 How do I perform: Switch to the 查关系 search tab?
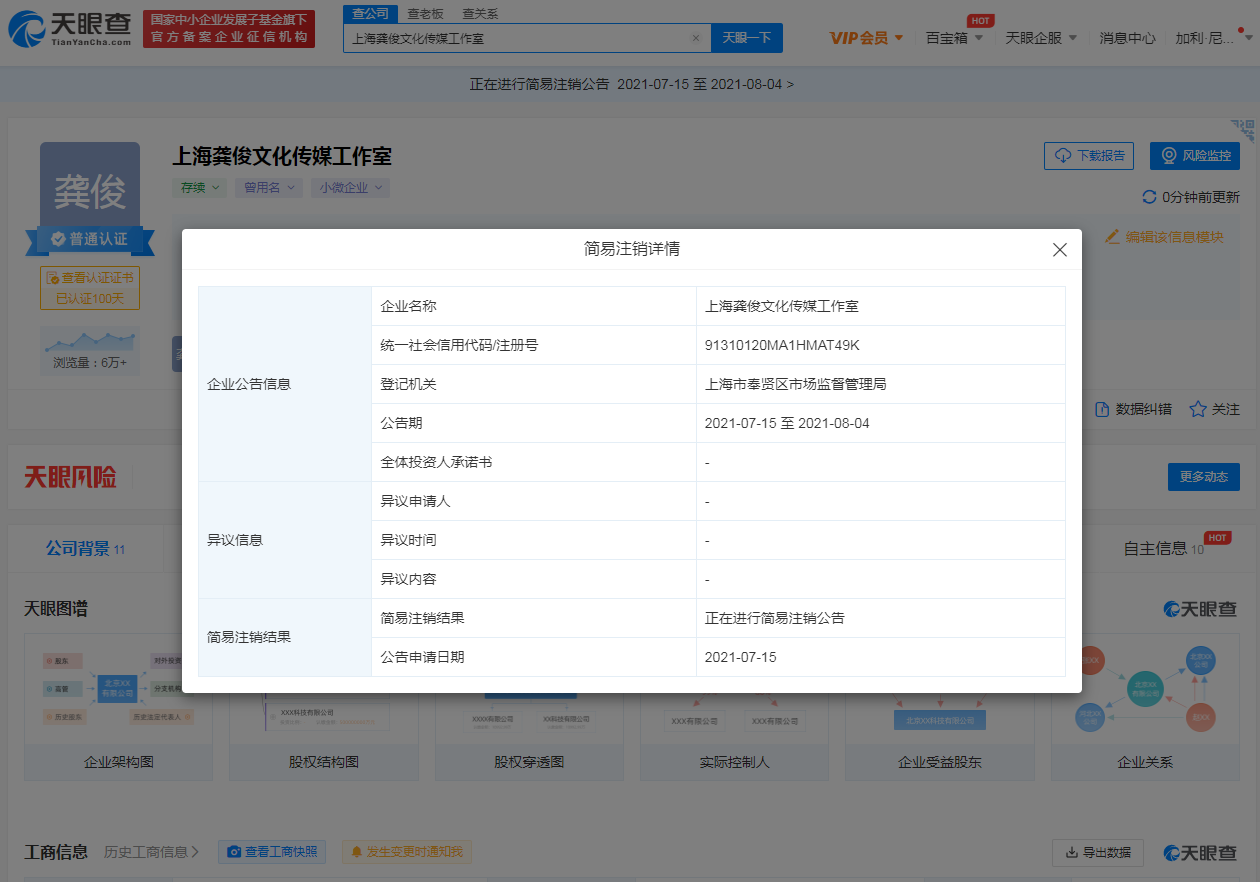[x=480, y=13]
